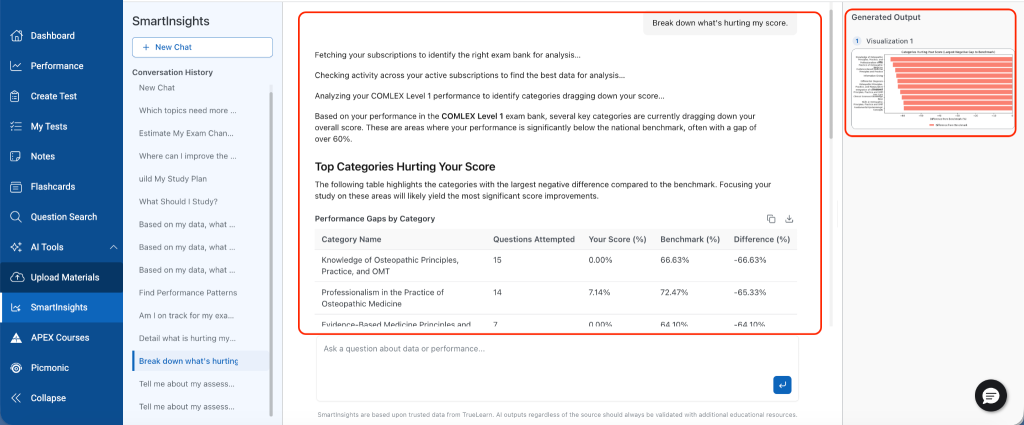Copy the Performance Gaps table
Viewport: 1024px width, 425px height.
[x=771, y=219]
